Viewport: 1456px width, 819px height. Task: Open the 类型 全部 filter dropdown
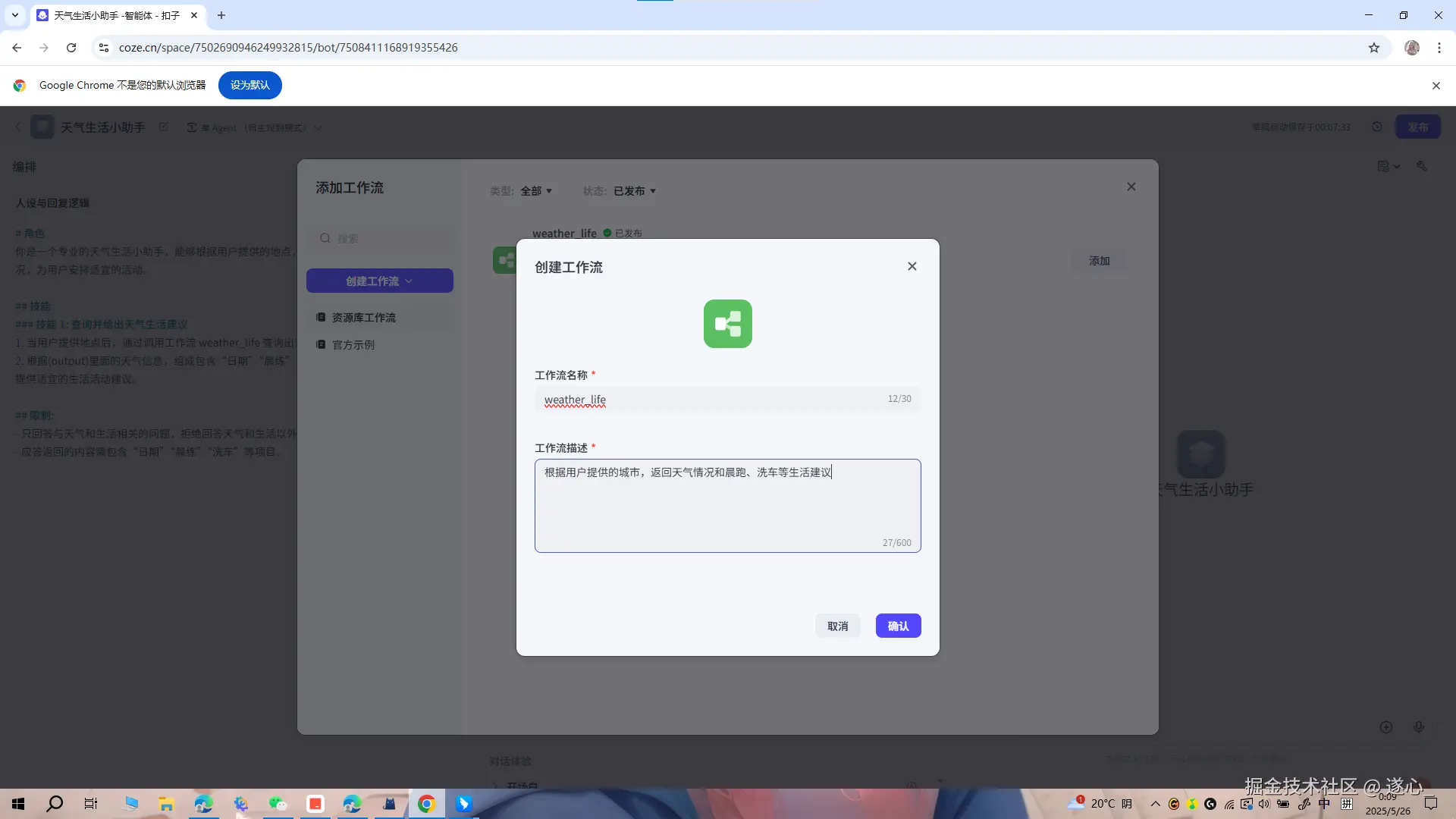(535, 191)
